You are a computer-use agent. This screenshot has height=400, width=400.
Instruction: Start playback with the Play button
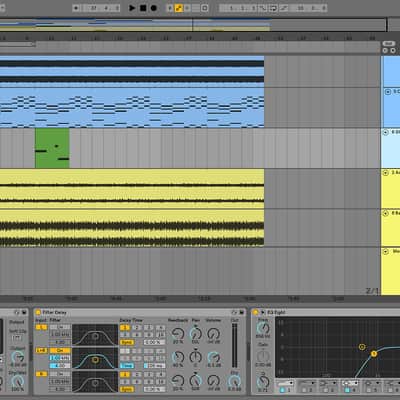coord(132,8)
